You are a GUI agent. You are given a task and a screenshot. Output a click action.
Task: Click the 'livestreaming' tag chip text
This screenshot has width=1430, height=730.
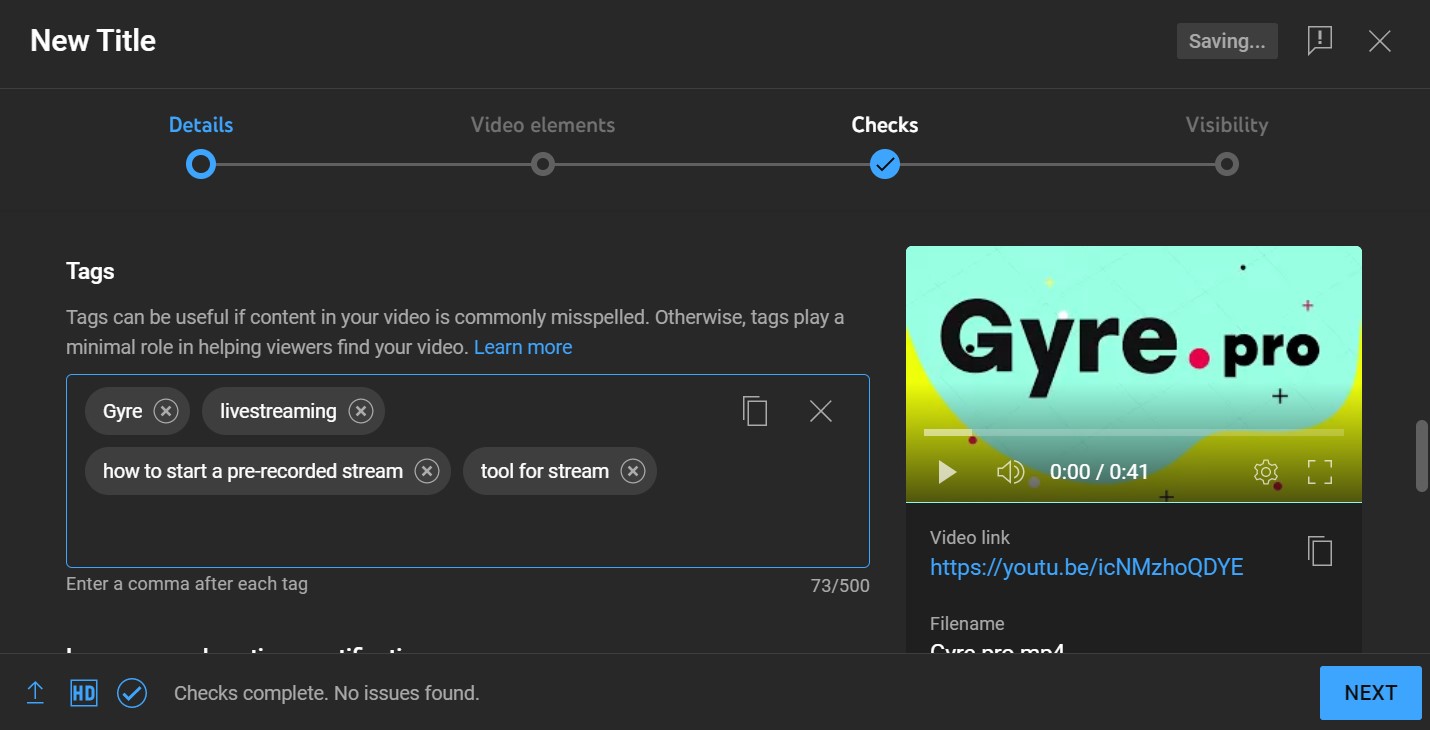278,411
